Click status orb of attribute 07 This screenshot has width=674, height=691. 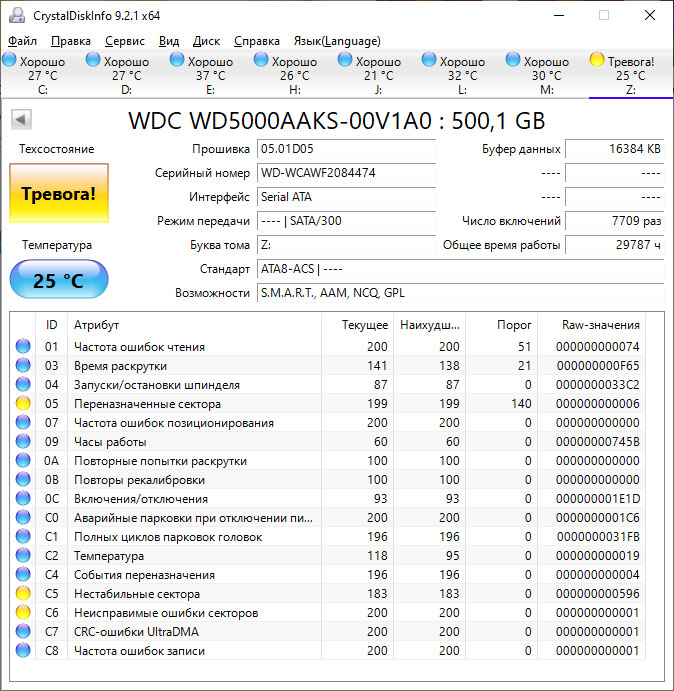[x=23, y=422]
